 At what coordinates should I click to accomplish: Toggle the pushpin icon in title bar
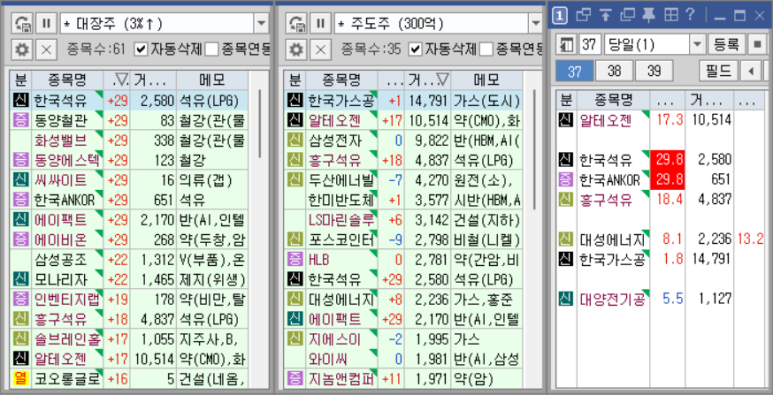tap(649, 15)
